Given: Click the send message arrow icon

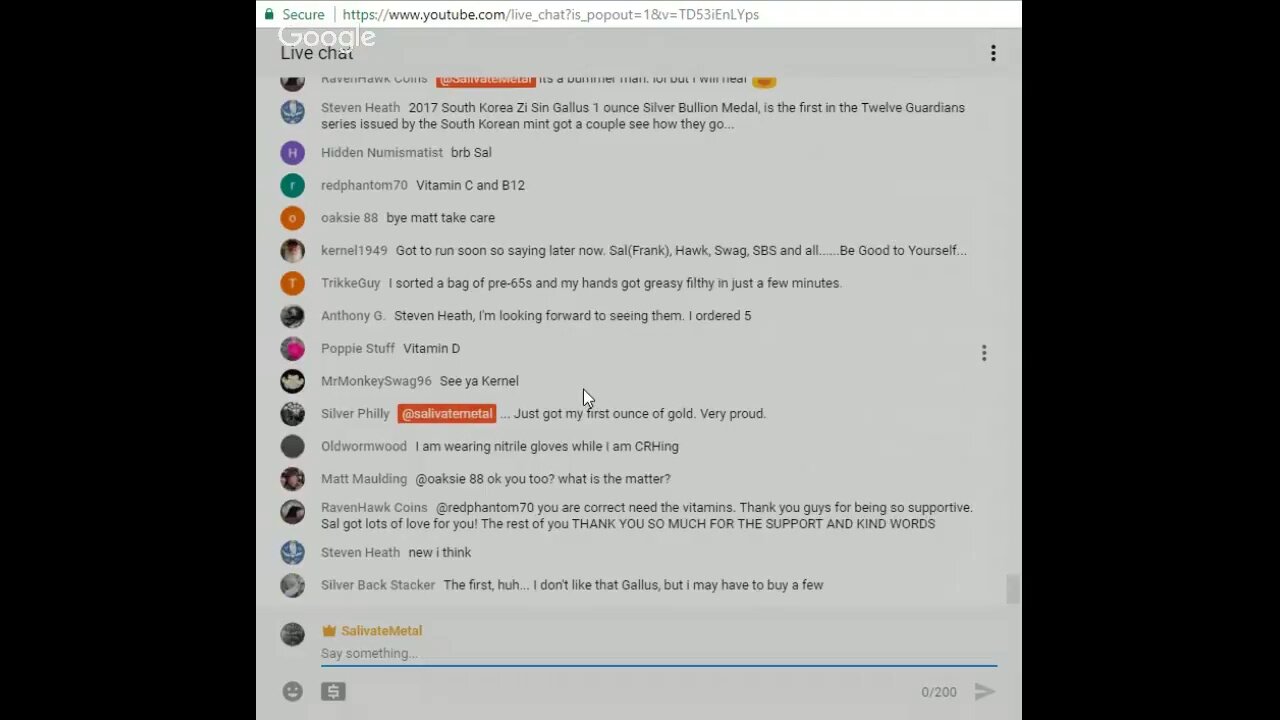Looking at the screenshot, I should click(984, 691).
